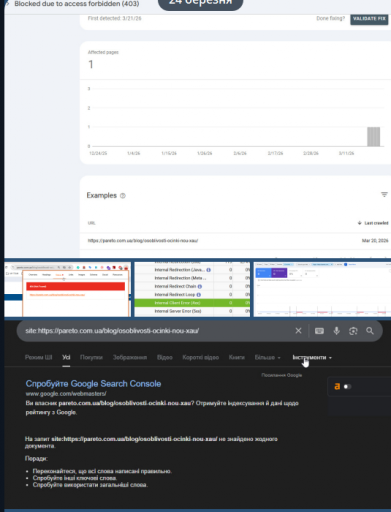
Task: Click the www.google.com/webmasters/ URL
Action: [x=66, y=394]
